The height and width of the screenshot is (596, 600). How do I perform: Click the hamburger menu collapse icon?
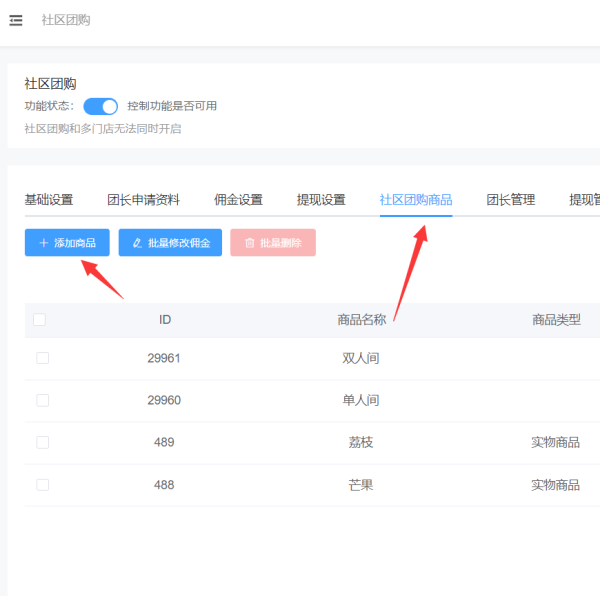tap(16, 20)
